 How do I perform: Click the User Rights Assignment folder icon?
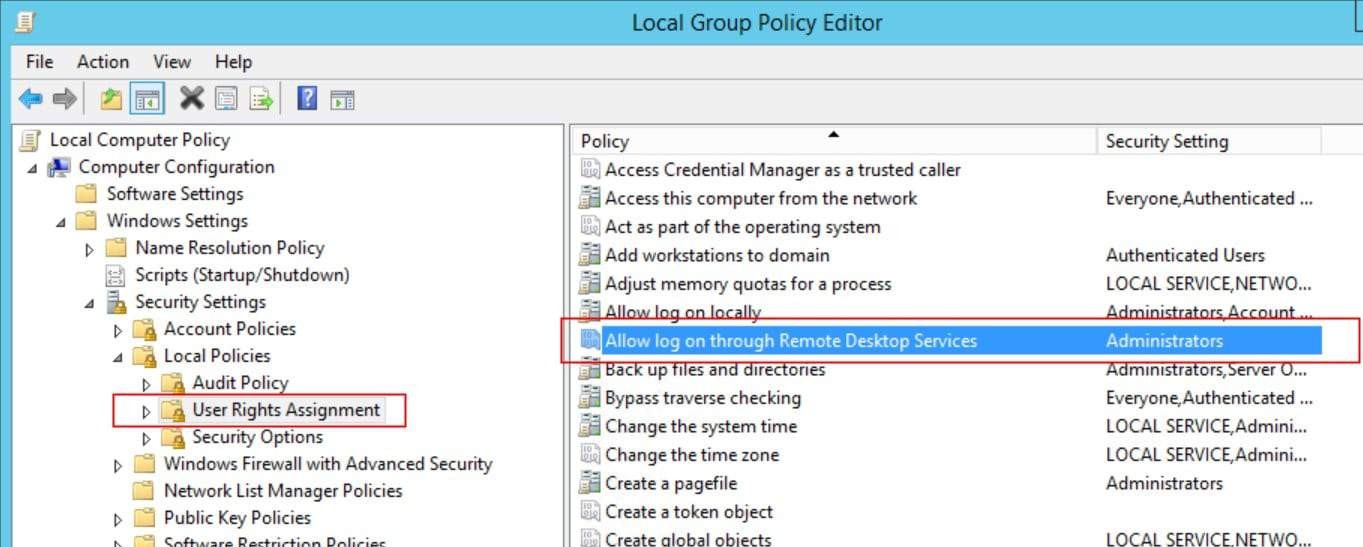(174, 410)
